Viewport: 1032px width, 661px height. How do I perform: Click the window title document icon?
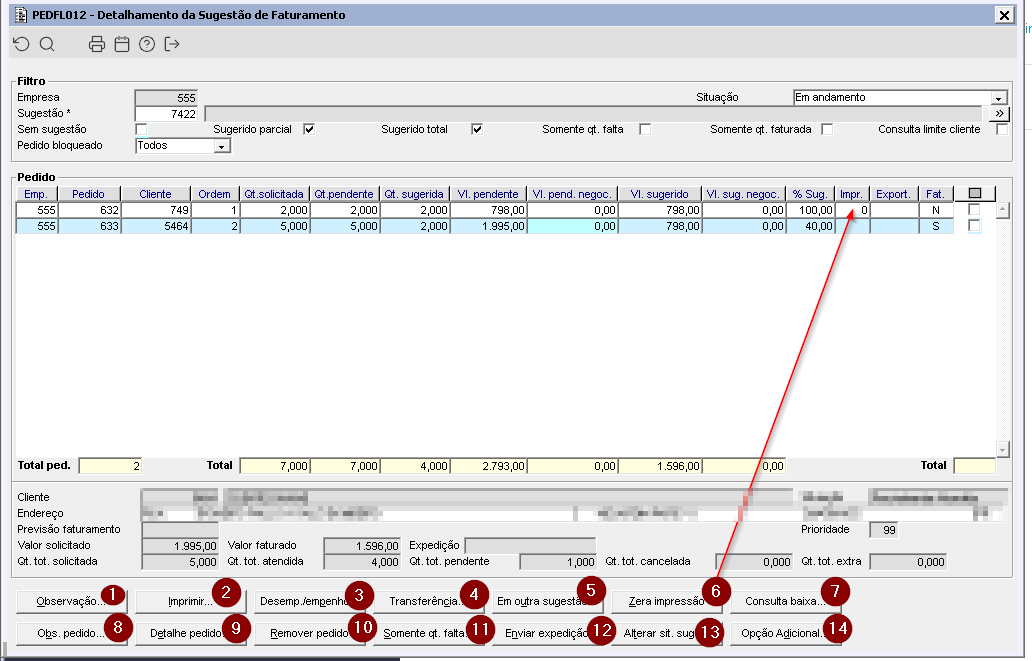pyautogui.click(x=20, y=14)
